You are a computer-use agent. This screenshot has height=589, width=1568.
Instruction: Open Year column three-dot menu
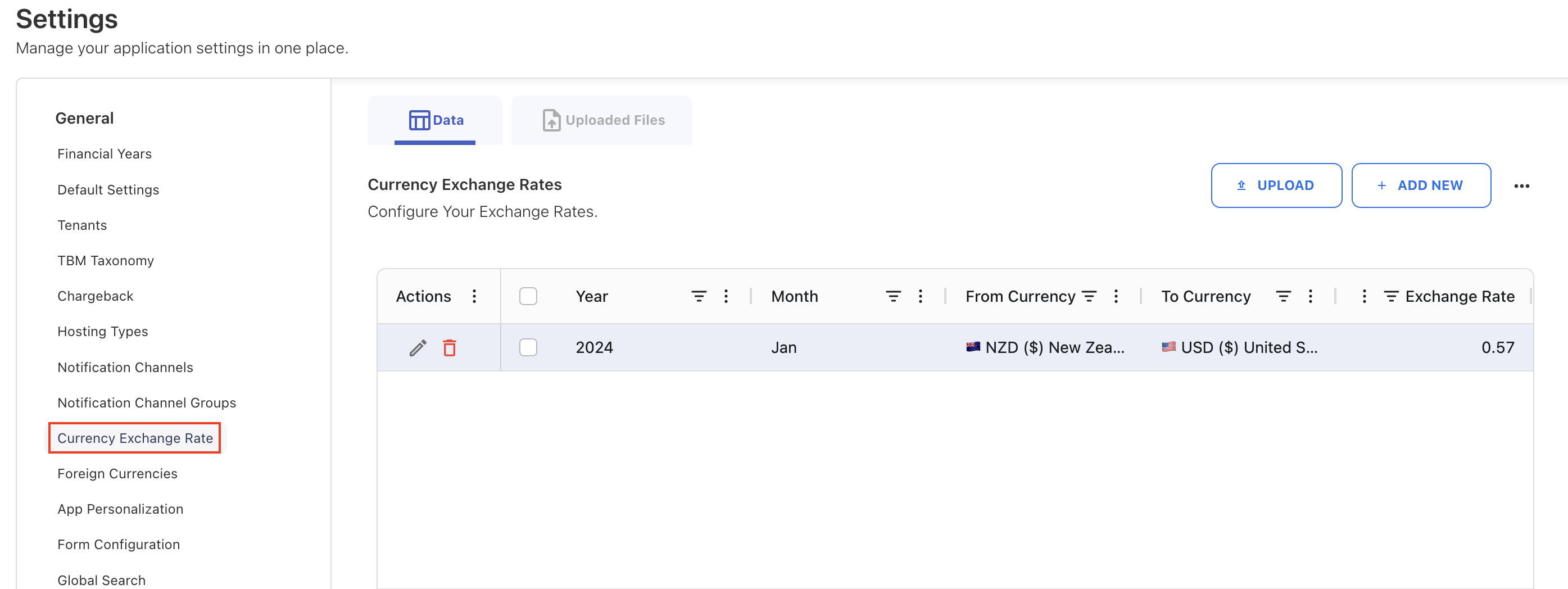click(x=726, y=296)
